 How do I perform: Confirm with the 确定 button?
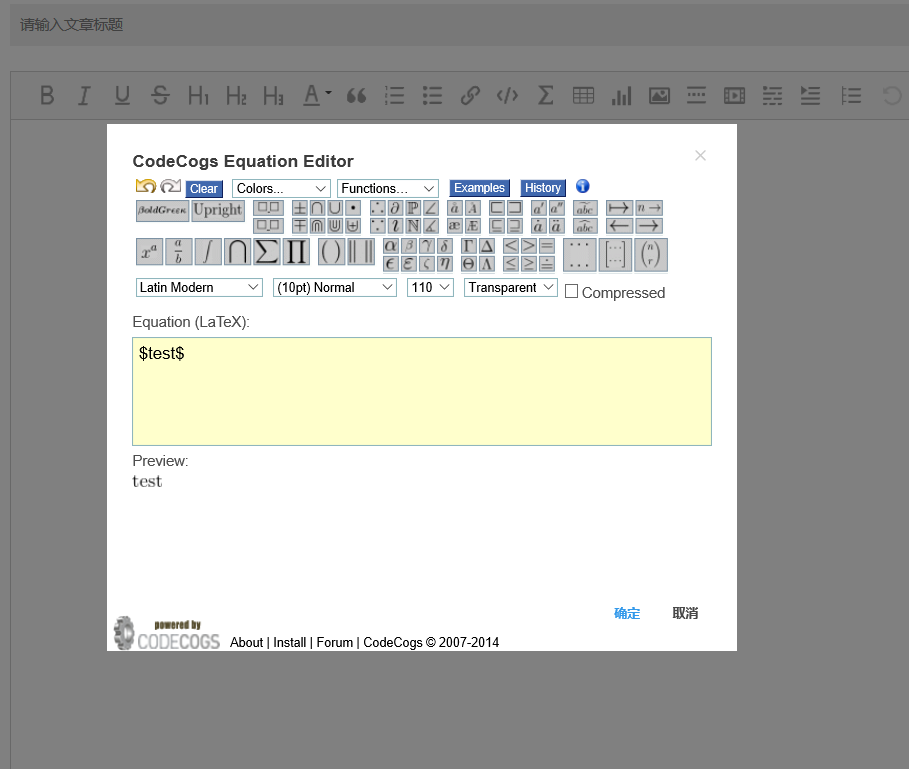pyautogui.click(x=627, y=613)
